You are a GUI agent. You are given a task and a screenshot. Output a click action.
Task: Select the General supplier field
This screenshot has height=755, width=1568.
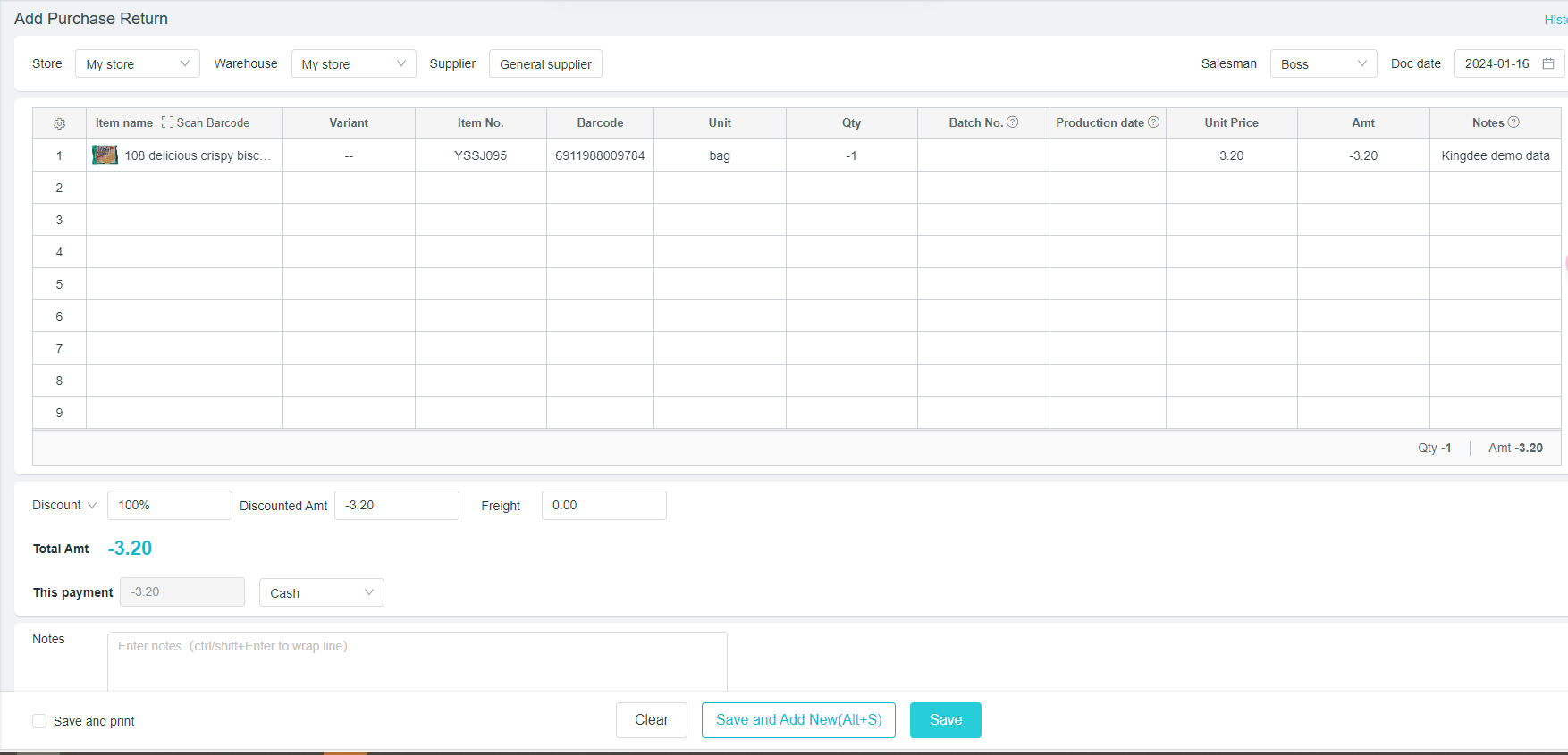[x=545, y=63]
